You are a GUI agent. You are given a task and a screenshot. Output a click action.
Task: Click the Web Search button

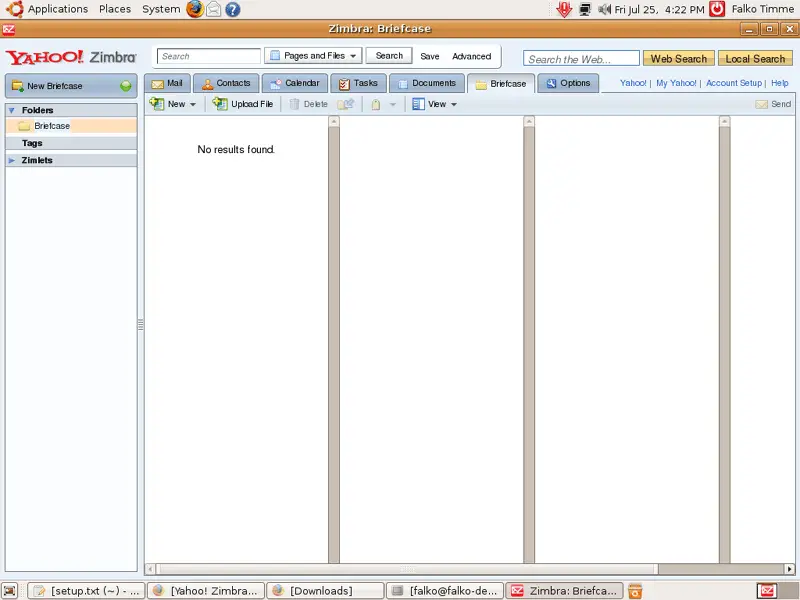(679, 59)
